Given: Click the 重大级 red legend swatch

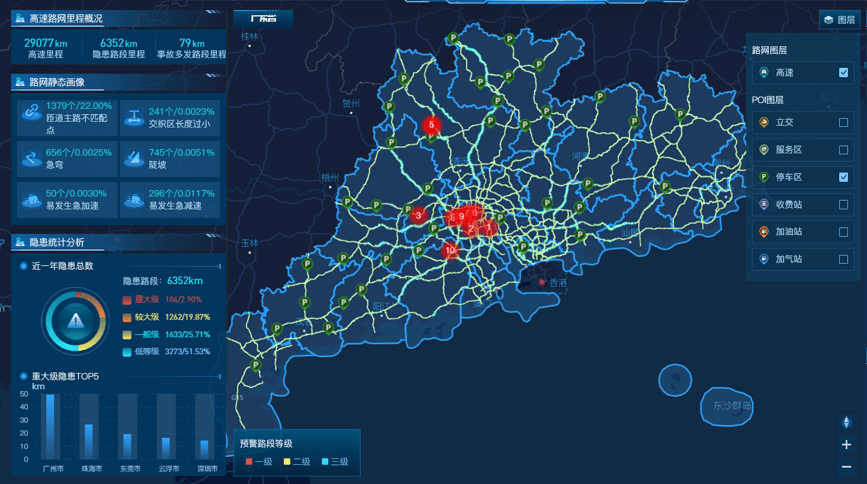Looking at the screenshot, I should (127, 300).
